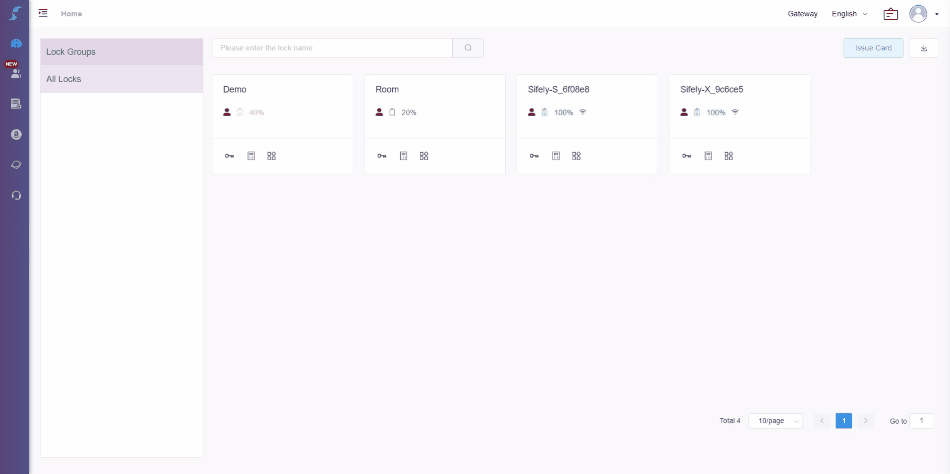Screen dimensions: 950x474
Task: Click the grid icon on Sifely-X_9c6ce5 card
Action: 729,156
